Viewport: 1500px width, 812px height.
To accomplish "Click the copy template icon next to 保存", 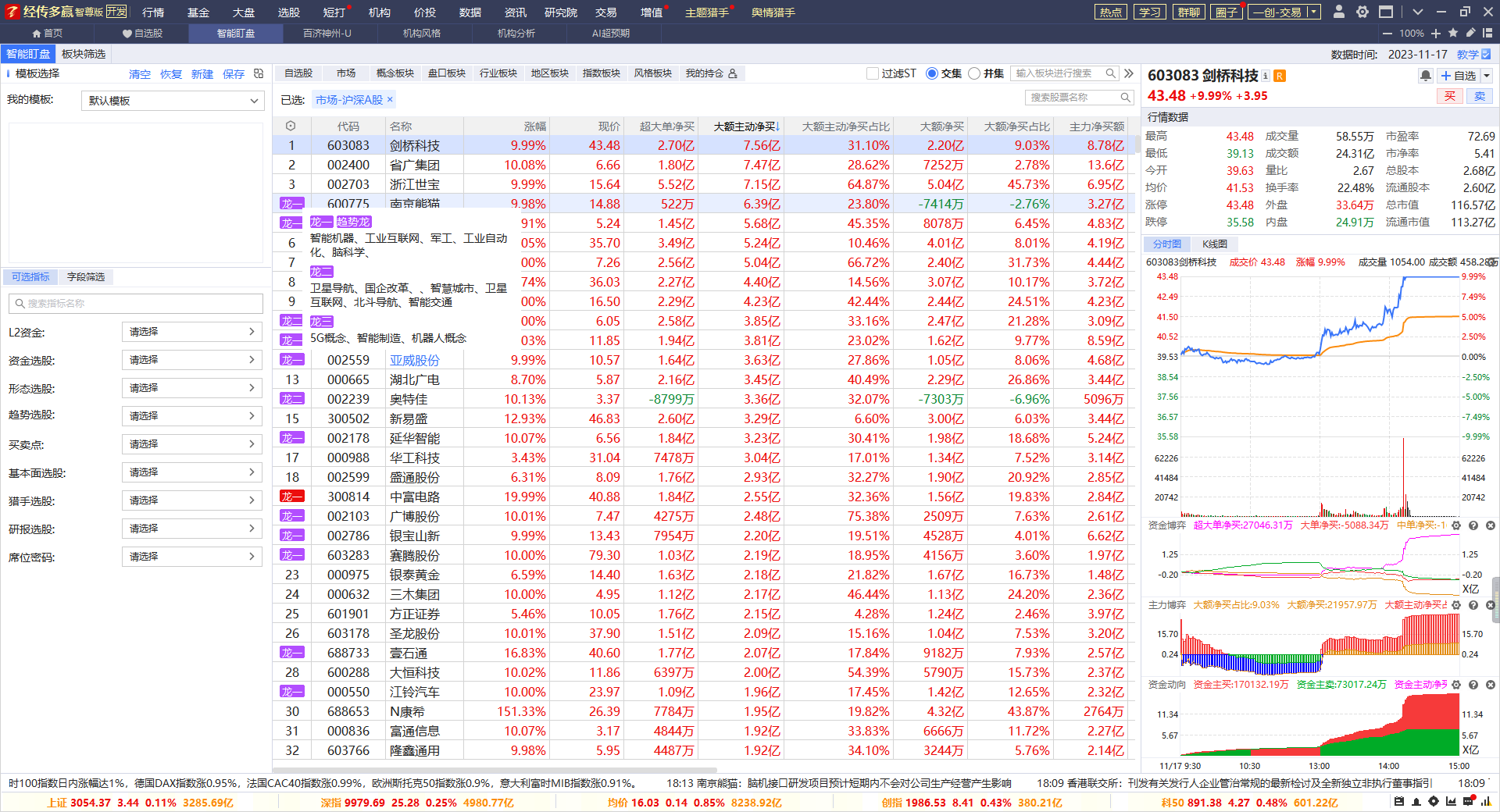I will point(259,73).
